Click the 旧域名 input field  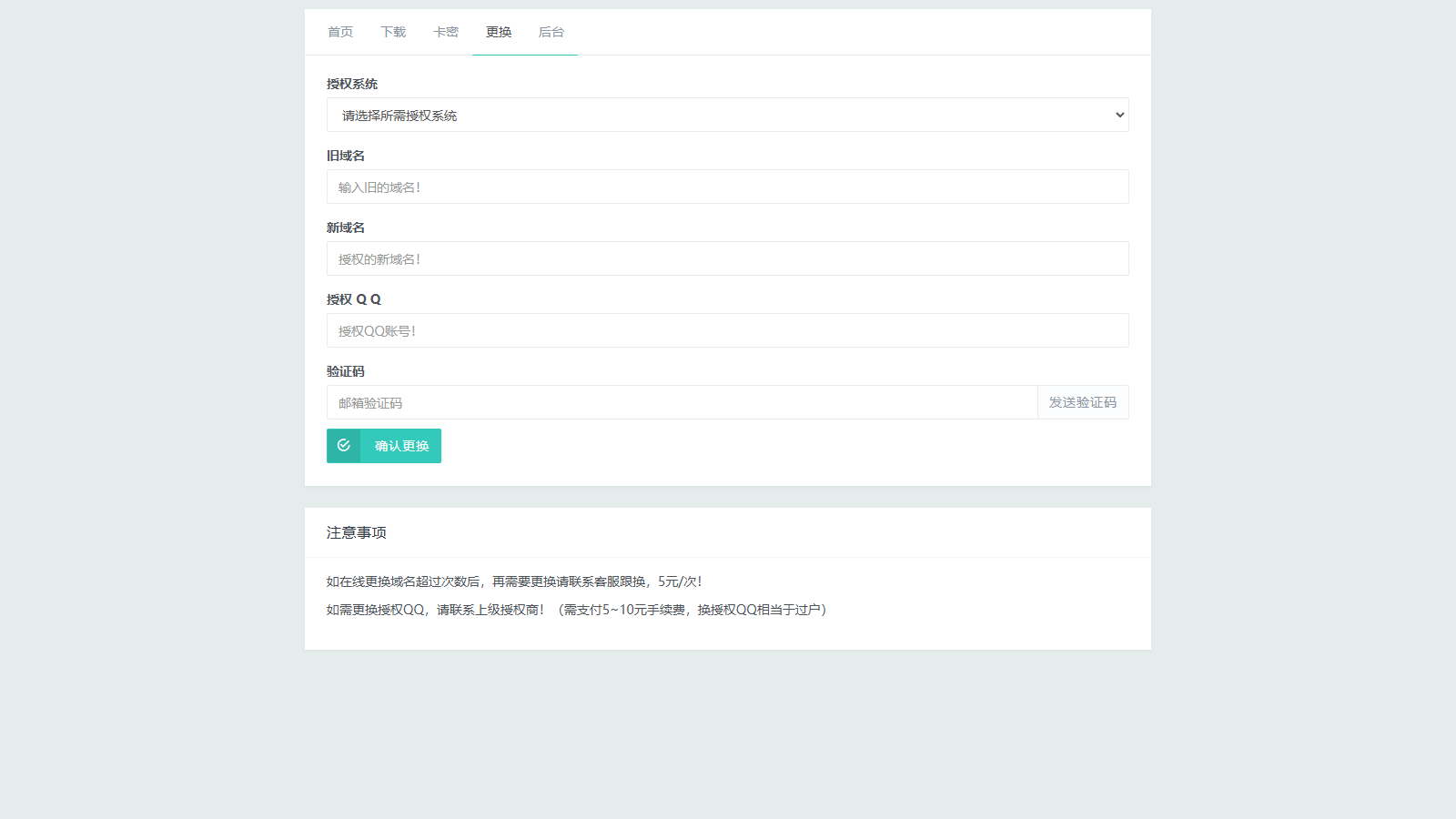coord(728,187)
